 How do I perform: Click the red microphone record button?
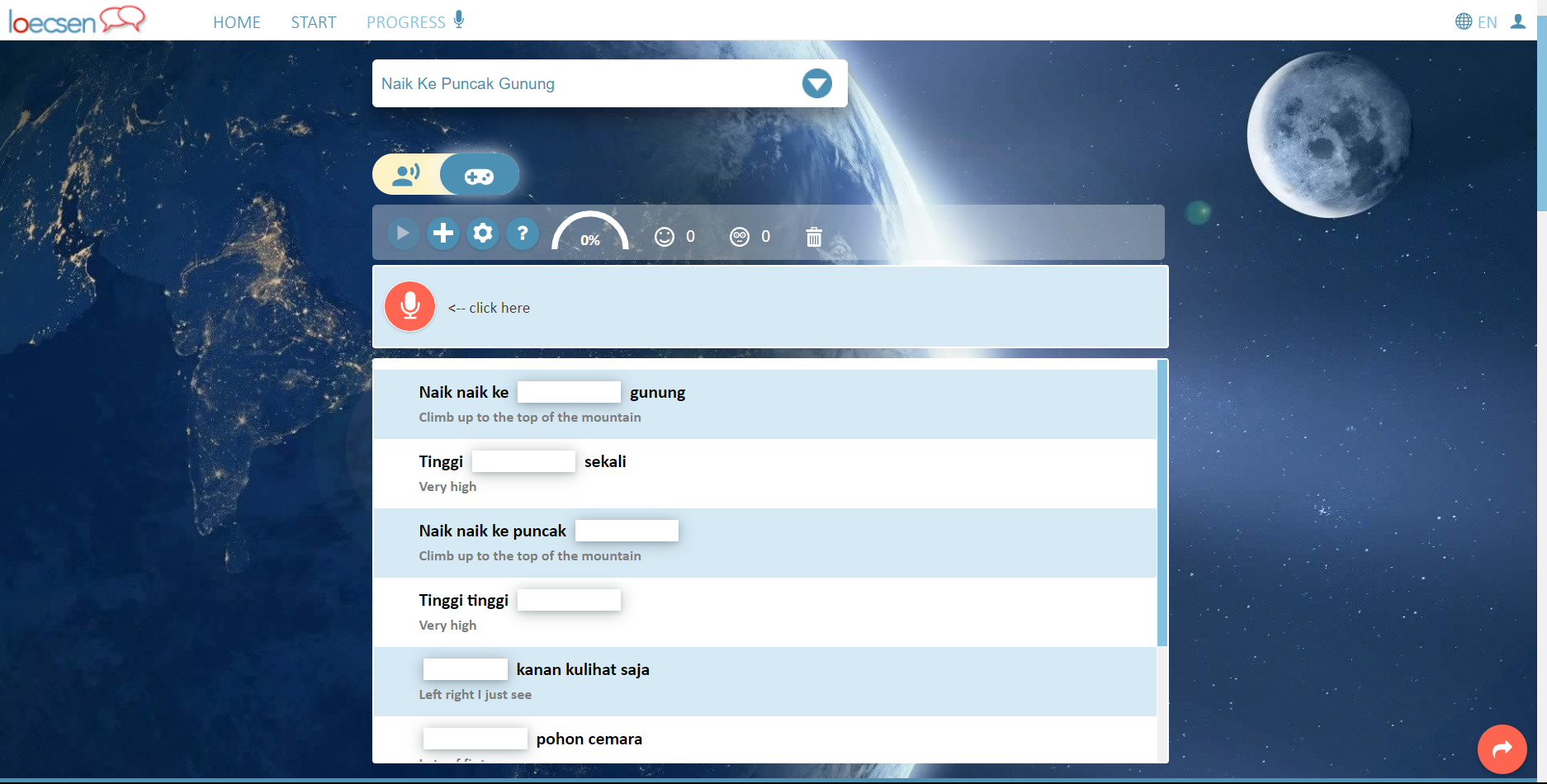coord(409,306)
